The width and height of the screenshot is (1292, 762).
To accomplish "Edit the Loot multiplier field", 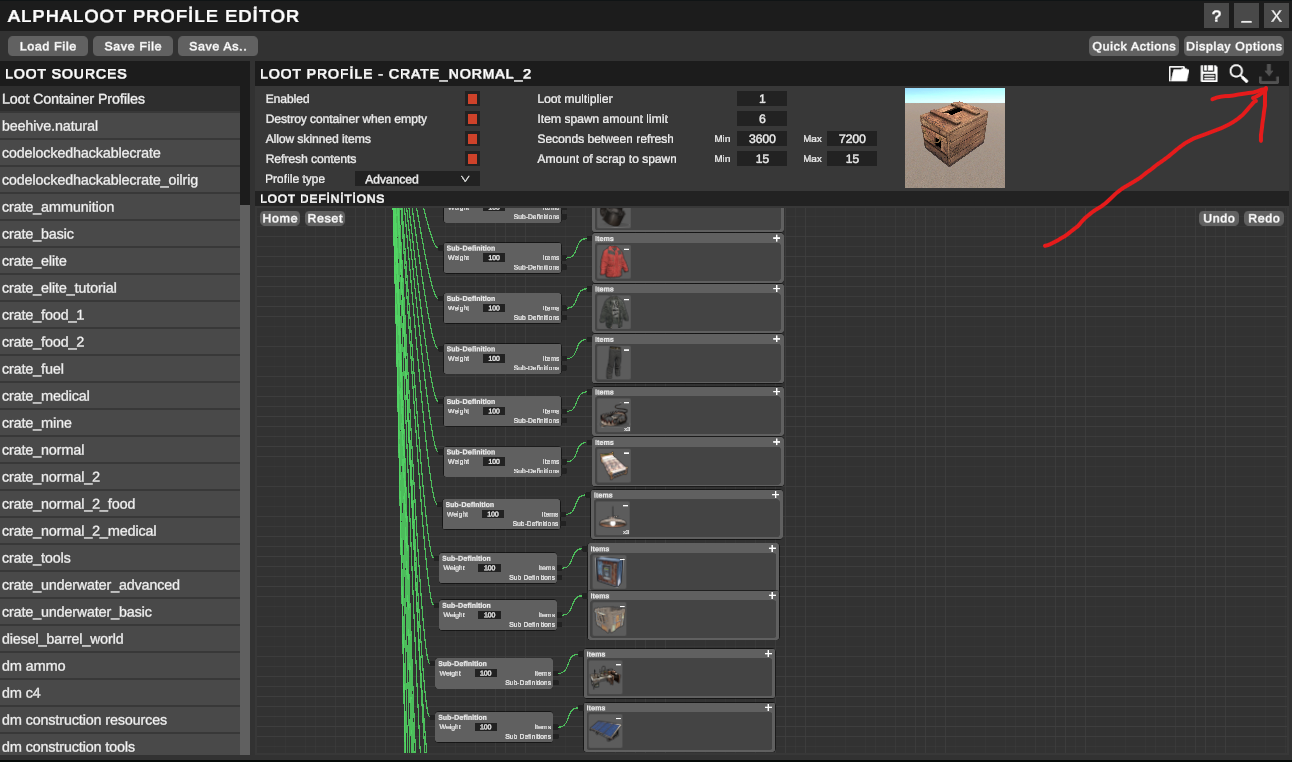I will point(762,99).
